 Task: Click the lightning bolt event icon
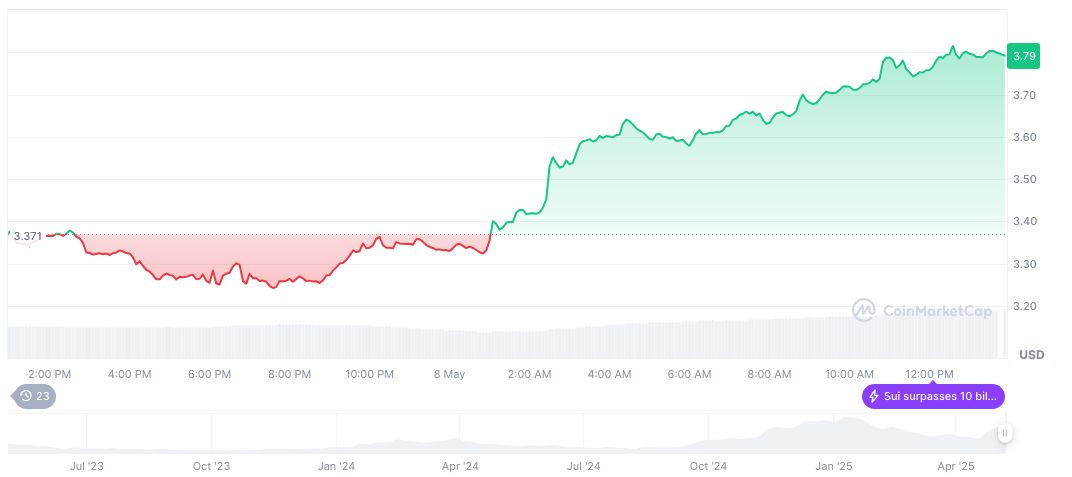pyautogui.click(x=874, y=397)
